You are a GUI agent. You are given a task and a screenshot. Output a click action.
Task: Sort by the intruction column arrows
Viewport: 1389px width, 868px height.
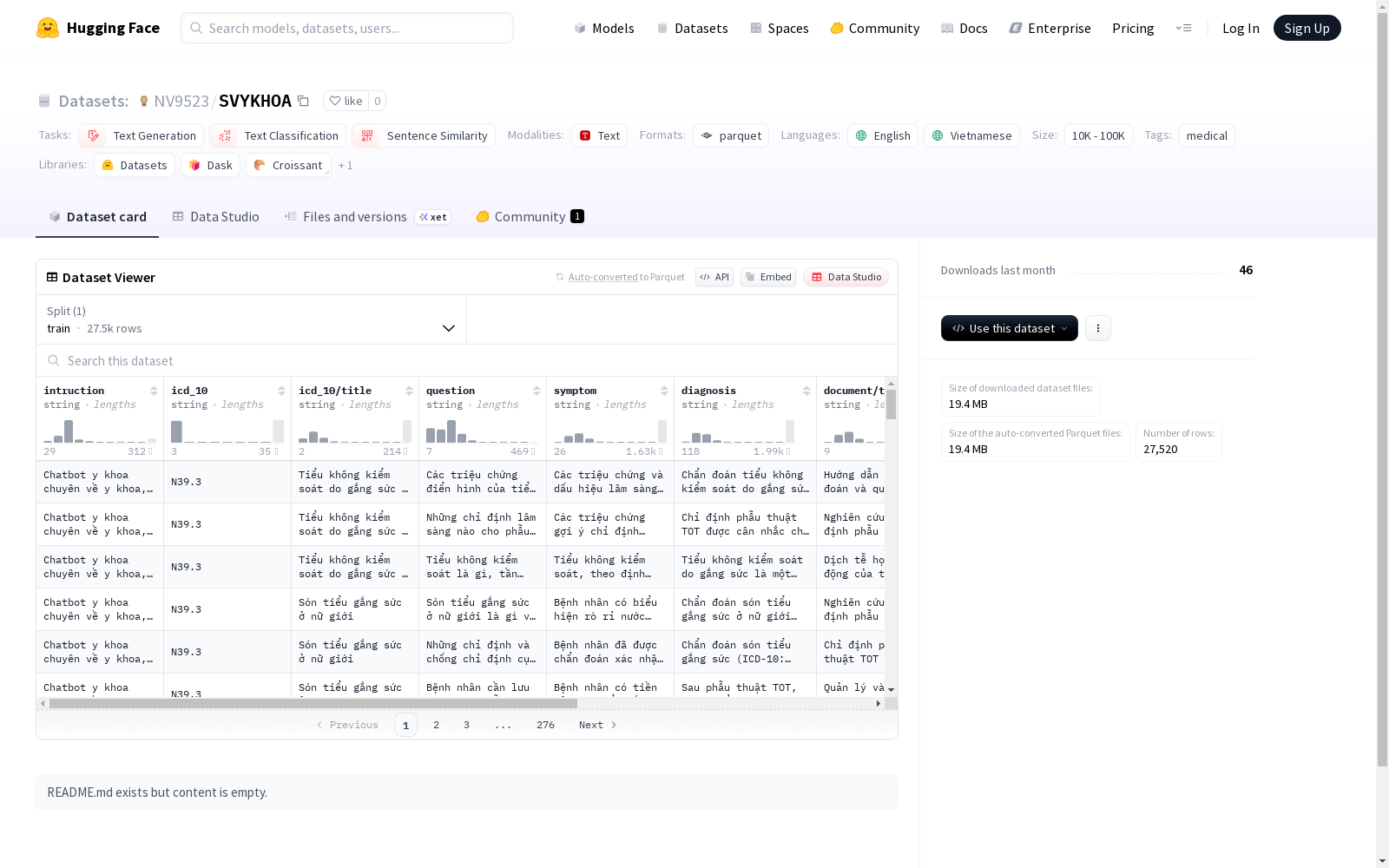[x=154, y=391]
